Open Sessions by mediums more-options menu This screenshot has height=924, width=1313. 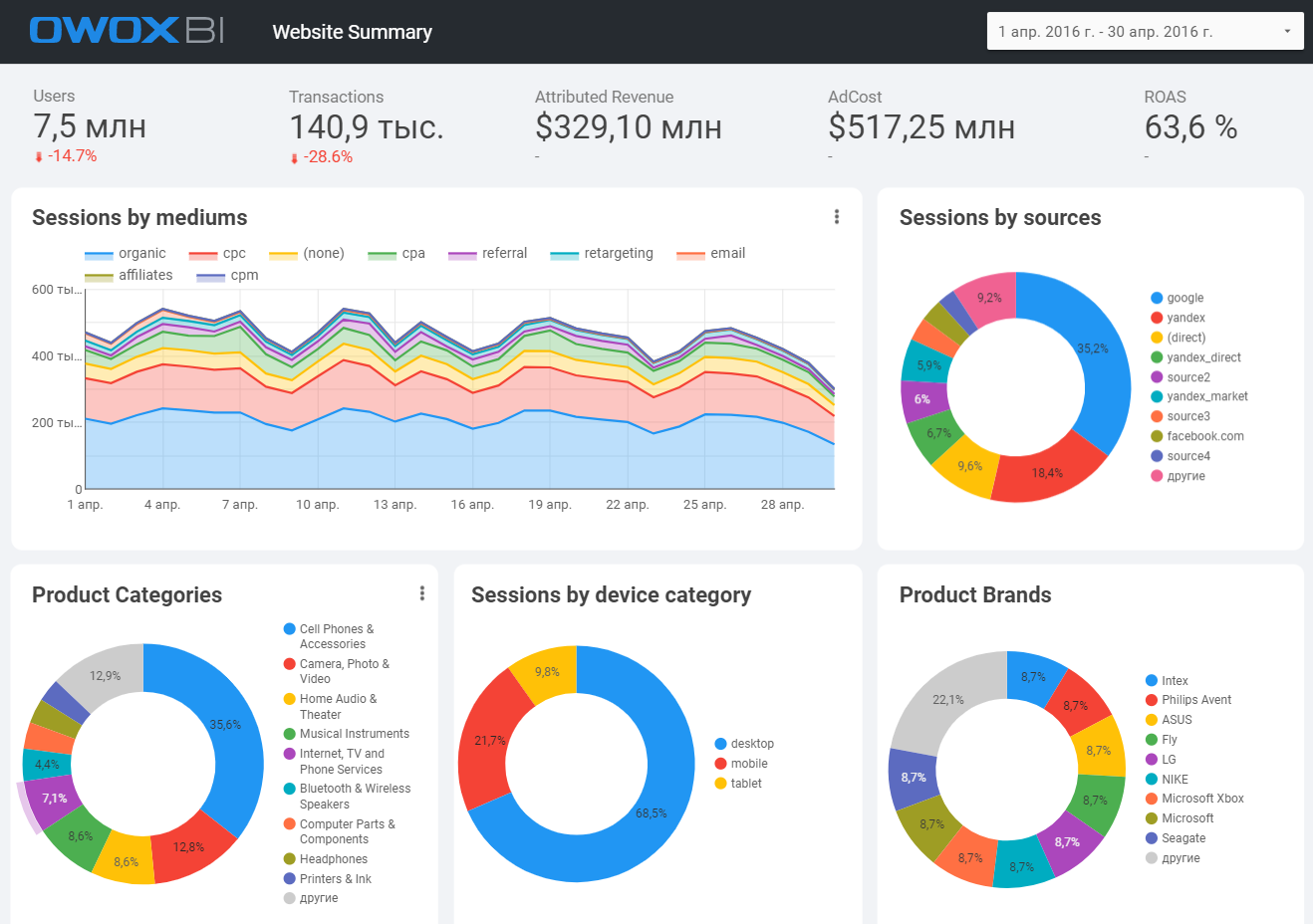tap(836, 217)
